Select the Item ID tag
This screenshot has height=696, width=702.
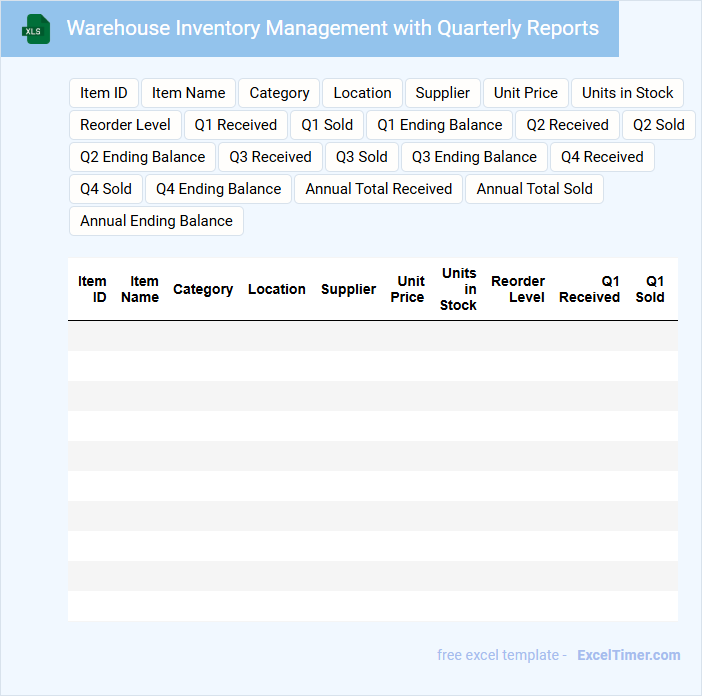click(x=104, y=93)
